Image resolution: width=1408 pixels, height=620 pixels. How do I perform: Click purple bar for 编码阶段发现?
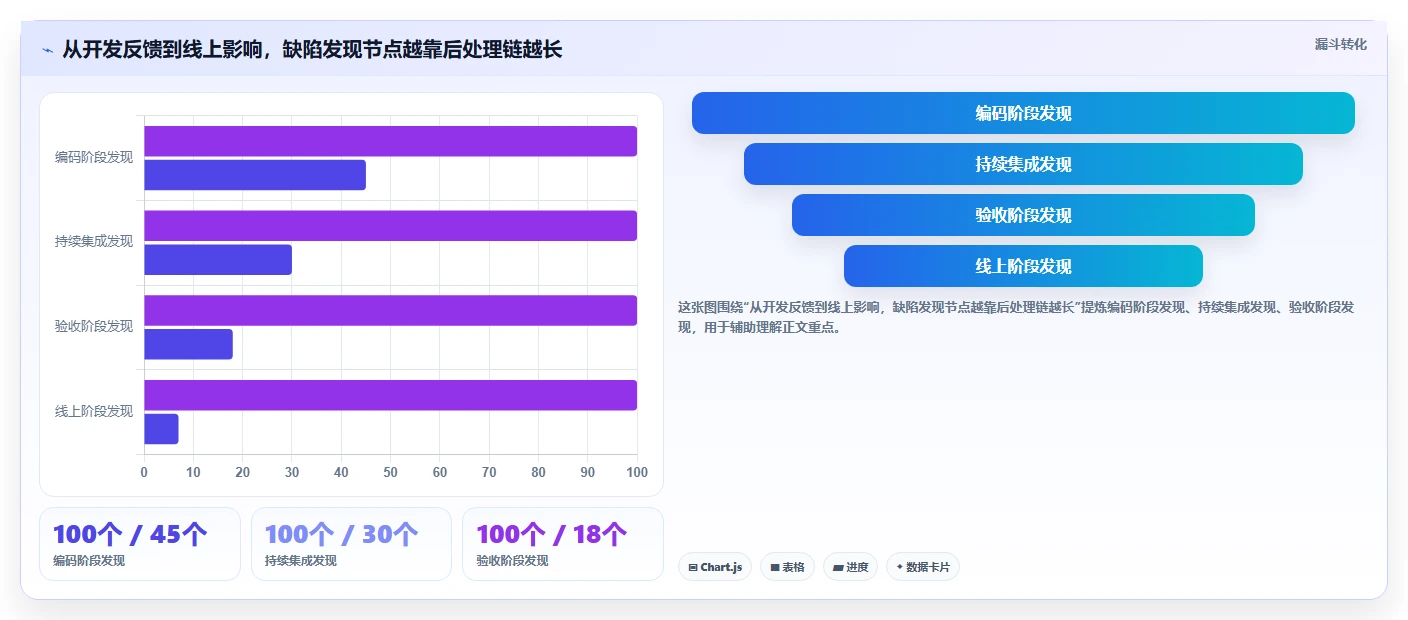(390, 141)
